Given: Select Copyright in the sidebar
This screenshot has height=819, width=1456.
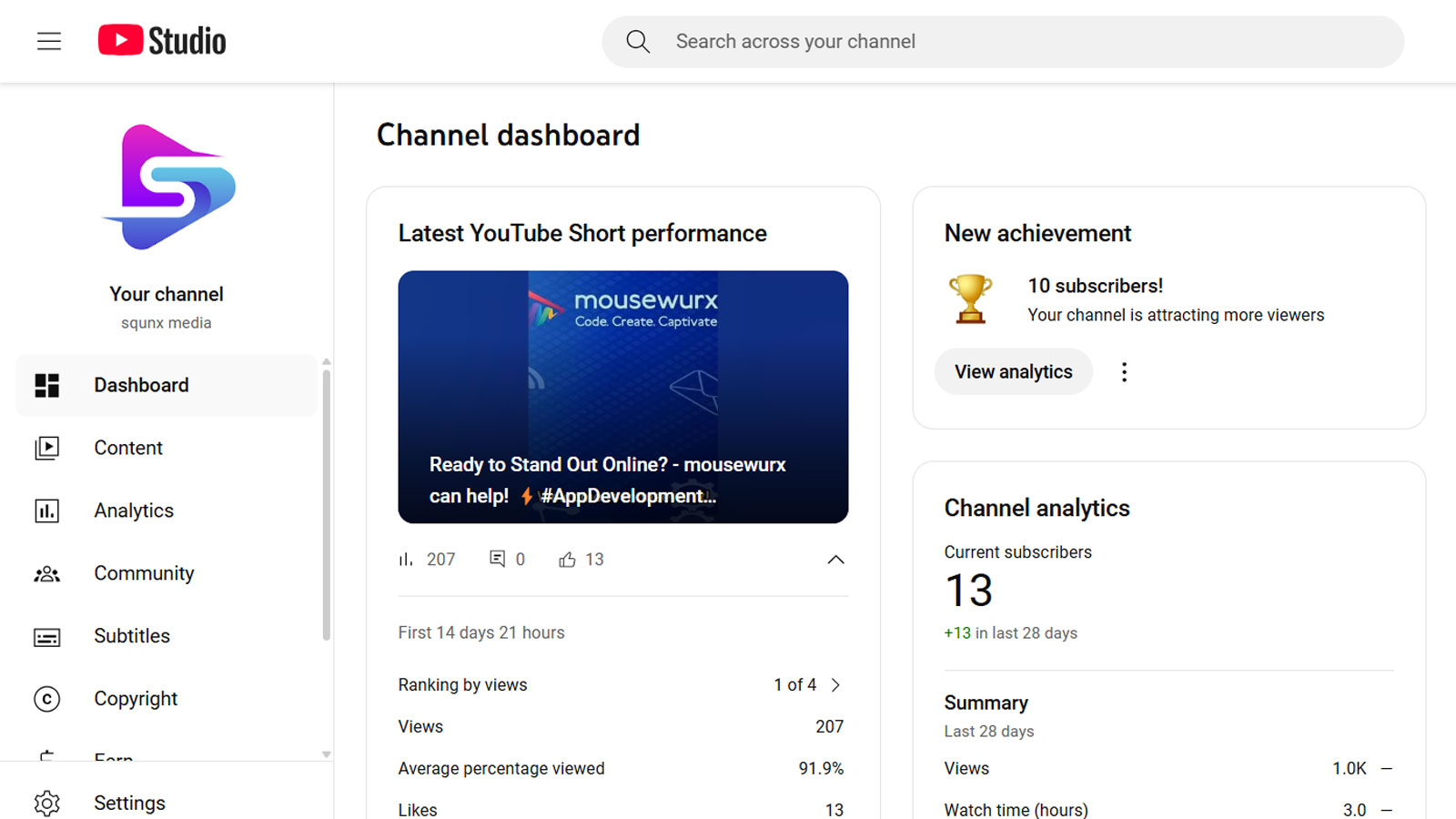Looking at the screenshot, I should point(167,699).
